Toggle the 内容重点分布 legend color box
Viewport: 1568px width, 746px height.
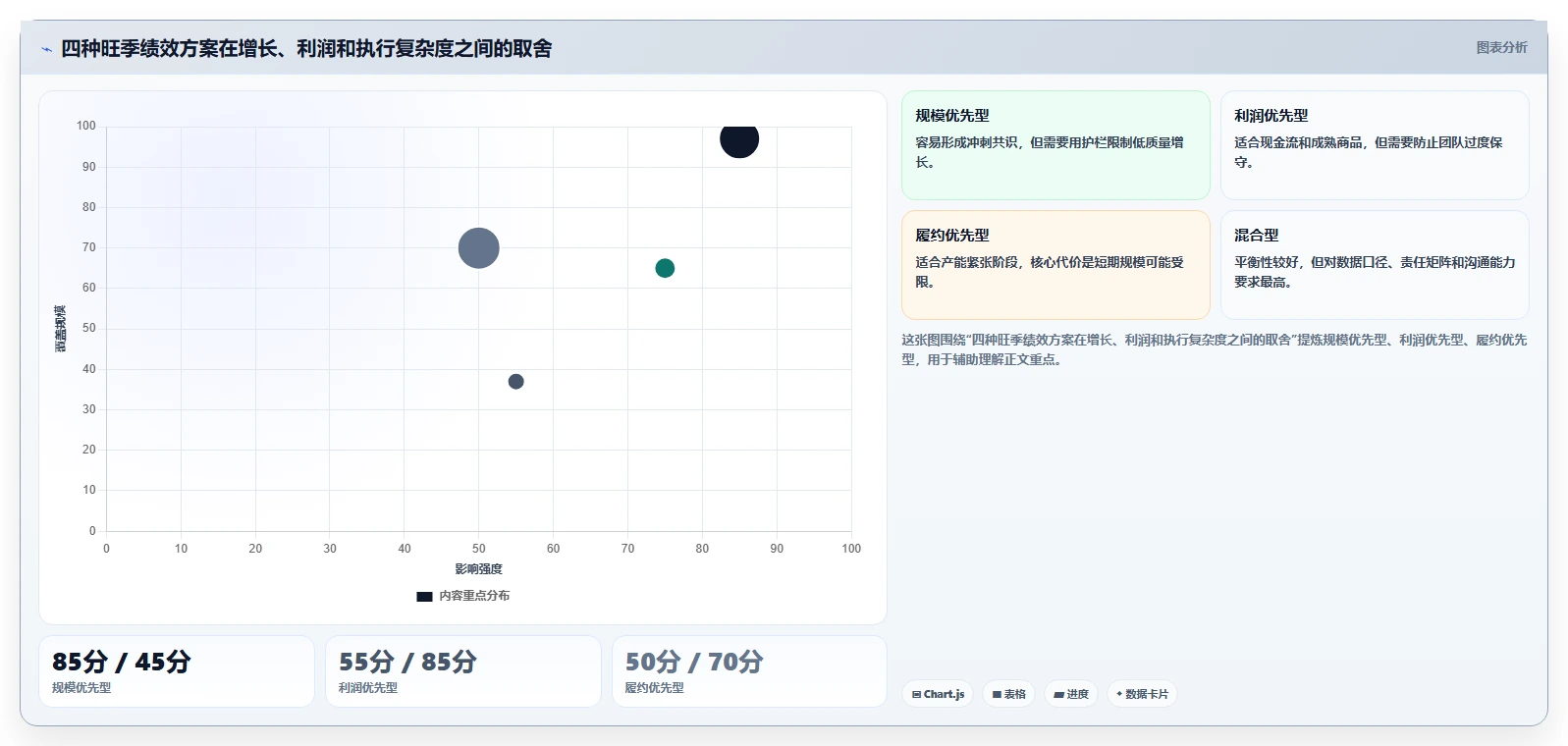[x=424, y=596]
